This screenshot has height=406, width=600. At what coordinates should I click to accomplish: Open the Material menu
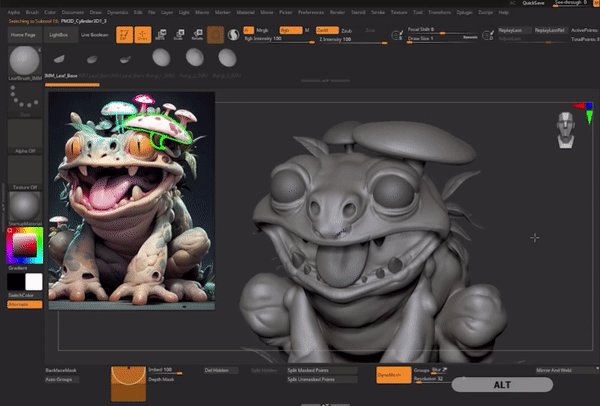pyautogui.click(x=245, y=12)
